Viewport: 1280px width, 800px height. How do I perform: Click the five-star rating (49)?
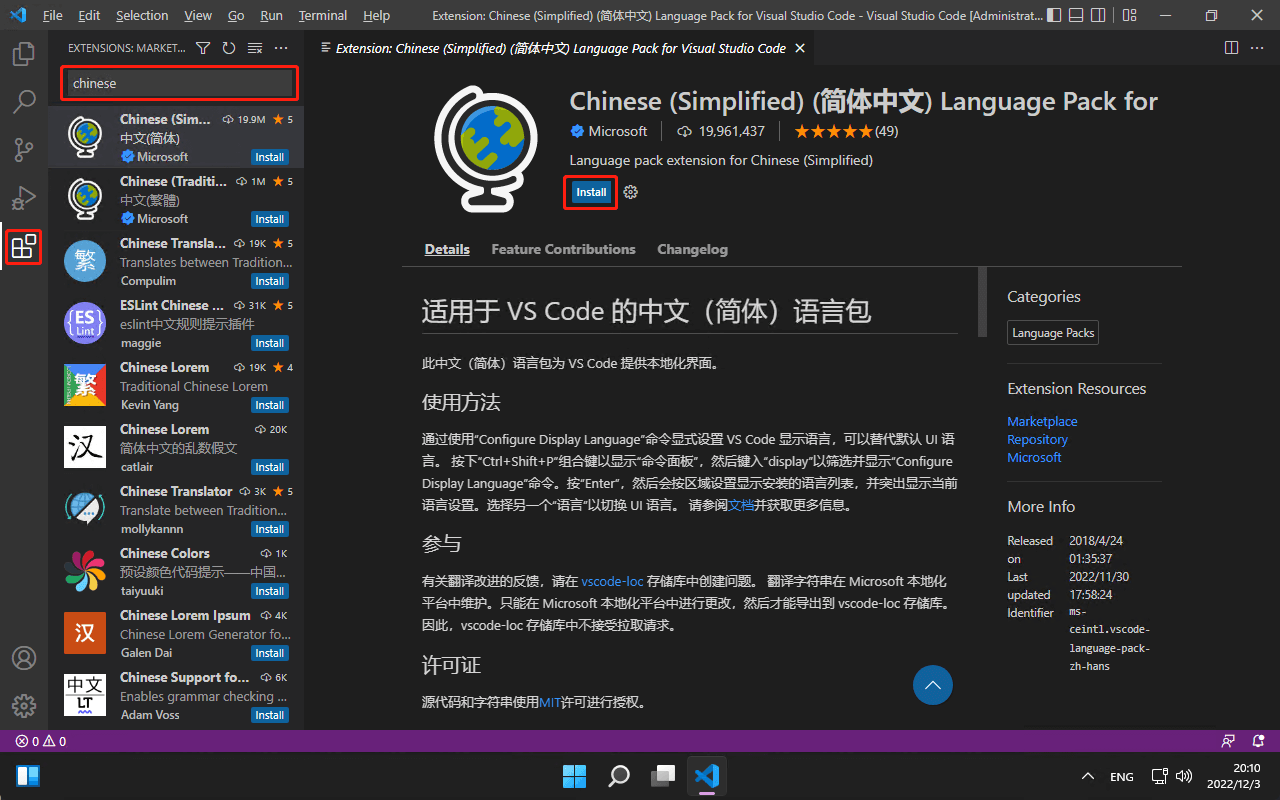coord(846,131)
